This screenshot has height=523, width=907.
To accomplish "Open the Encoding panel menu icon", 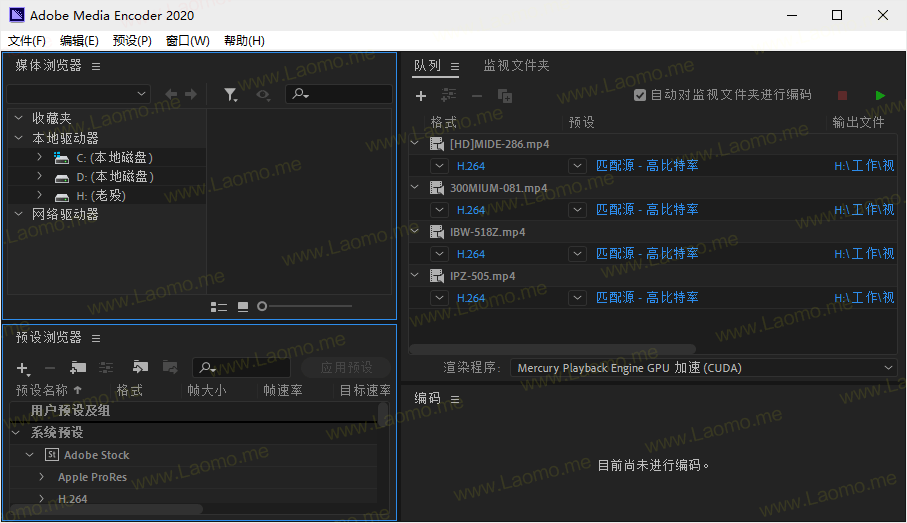I will tap(455, 400).
